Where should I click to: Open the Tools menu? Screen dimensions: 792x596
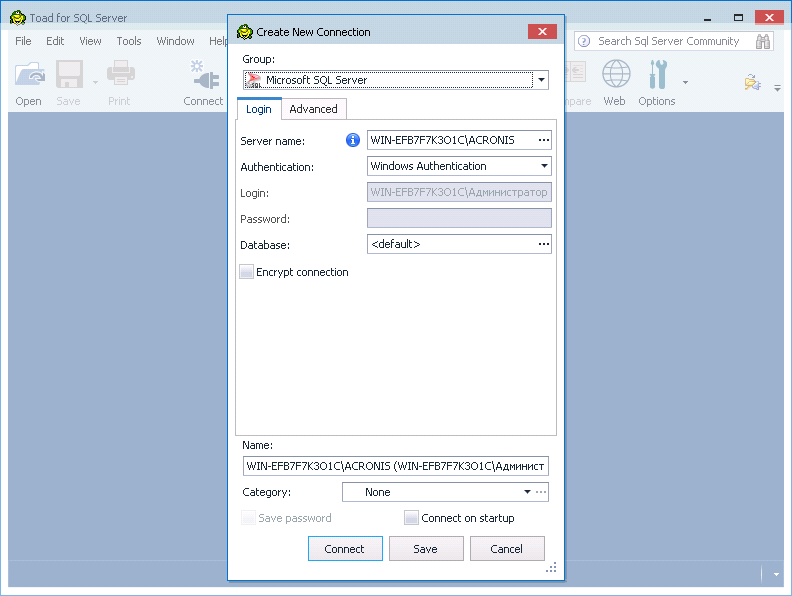point(129,41)
